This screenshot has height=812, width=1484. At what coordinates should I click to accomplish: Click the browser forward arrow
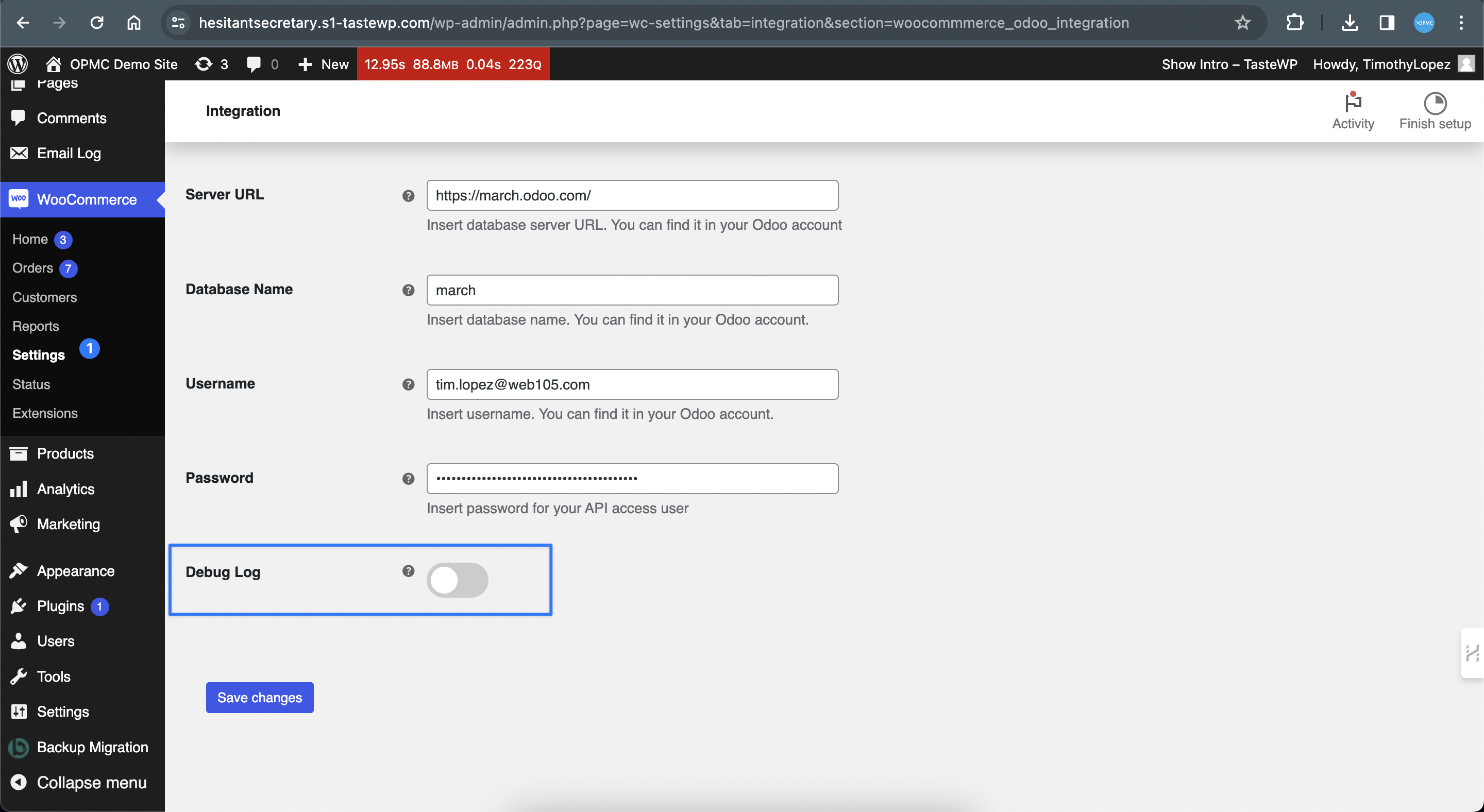(x=59, y=23)
